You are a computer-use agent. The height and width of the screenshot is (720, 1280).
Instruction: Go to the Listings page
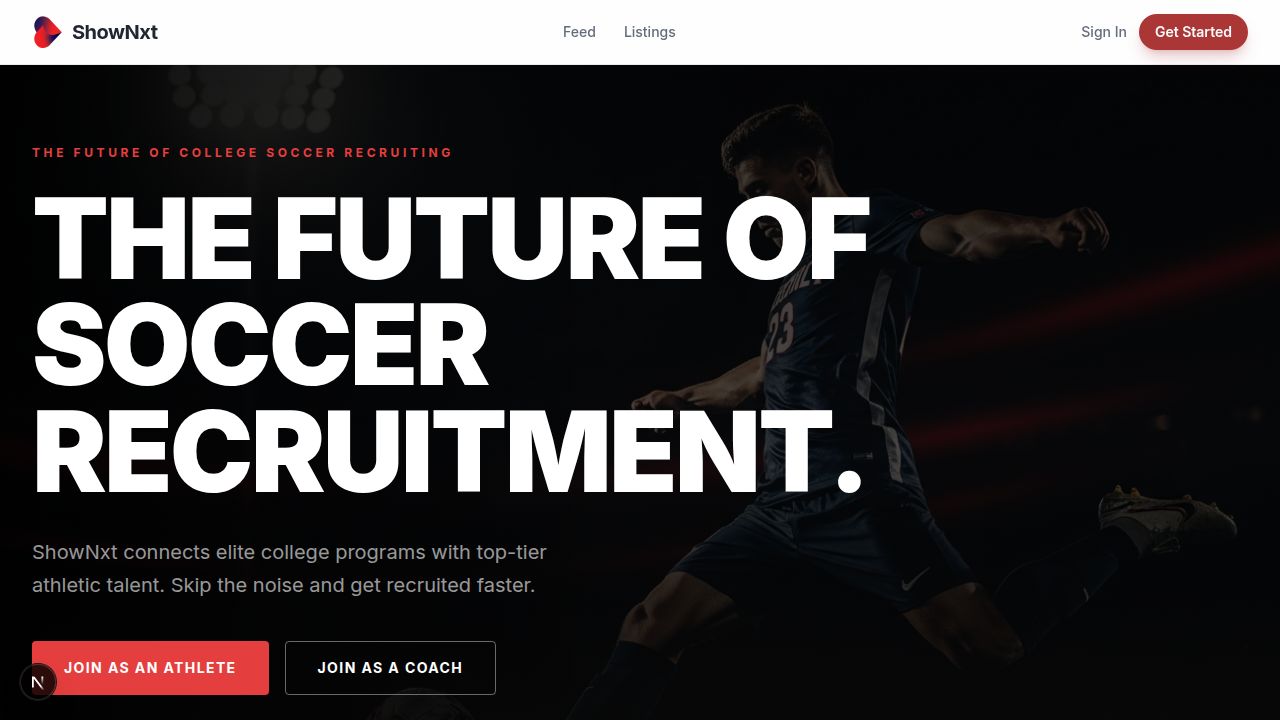(x=649, y=32)
